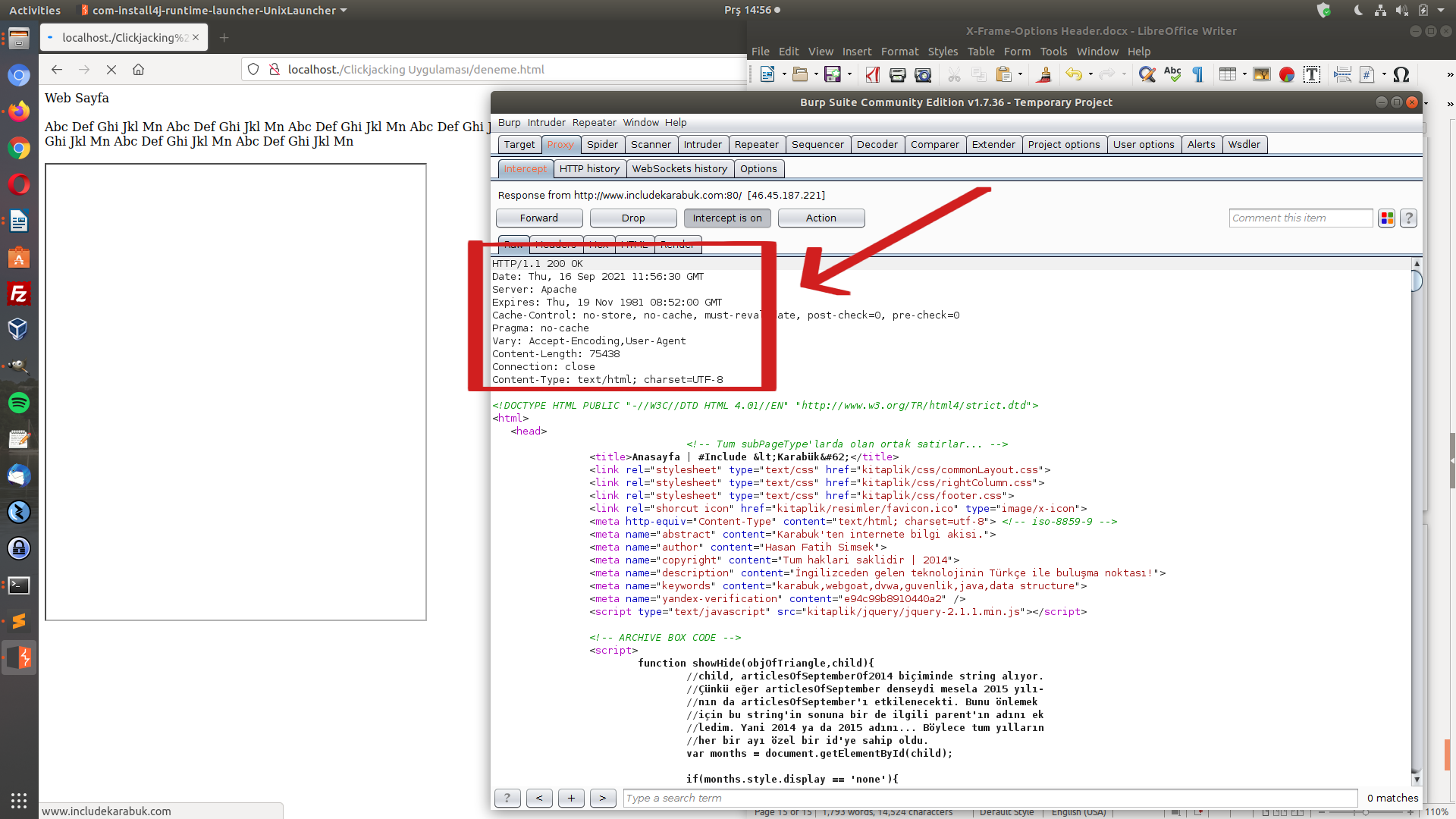Click the Special Character omega icon
Screen dimensions: 1456x819
tap(1401, 74)
